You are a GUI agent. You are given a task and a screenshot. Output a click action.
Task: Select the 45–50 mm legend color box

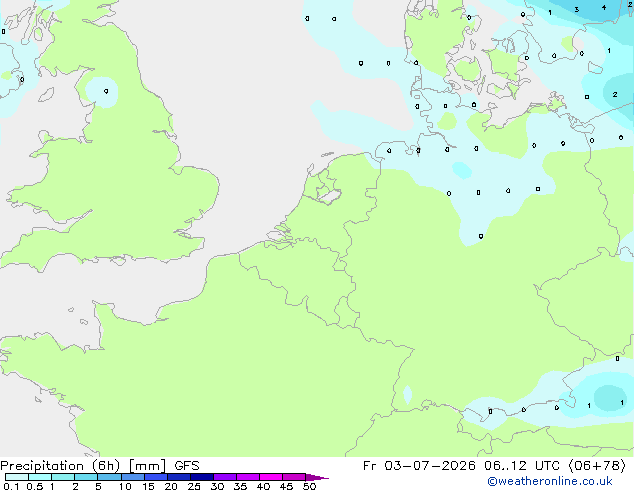[294, 477]
